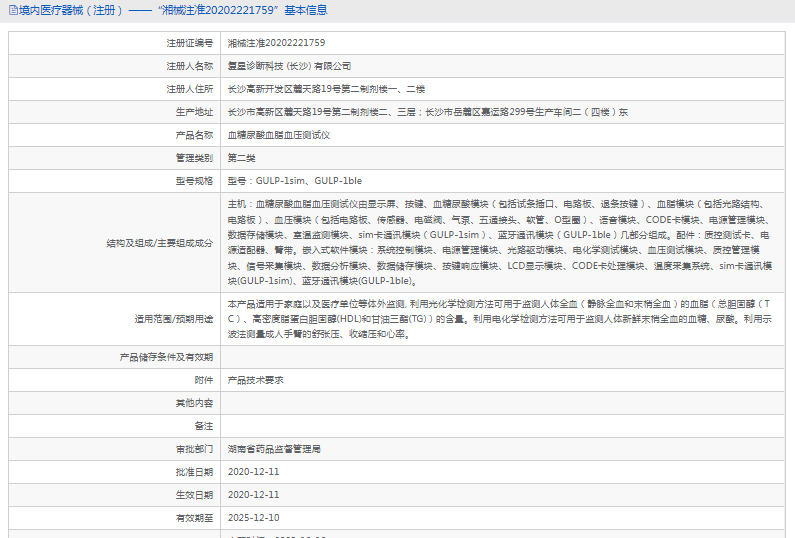Image resolution: width=795 pixels, height=538 pixels.
Task: Click the '适用范围/预期用途' label
Action: [x=174, y=319]
